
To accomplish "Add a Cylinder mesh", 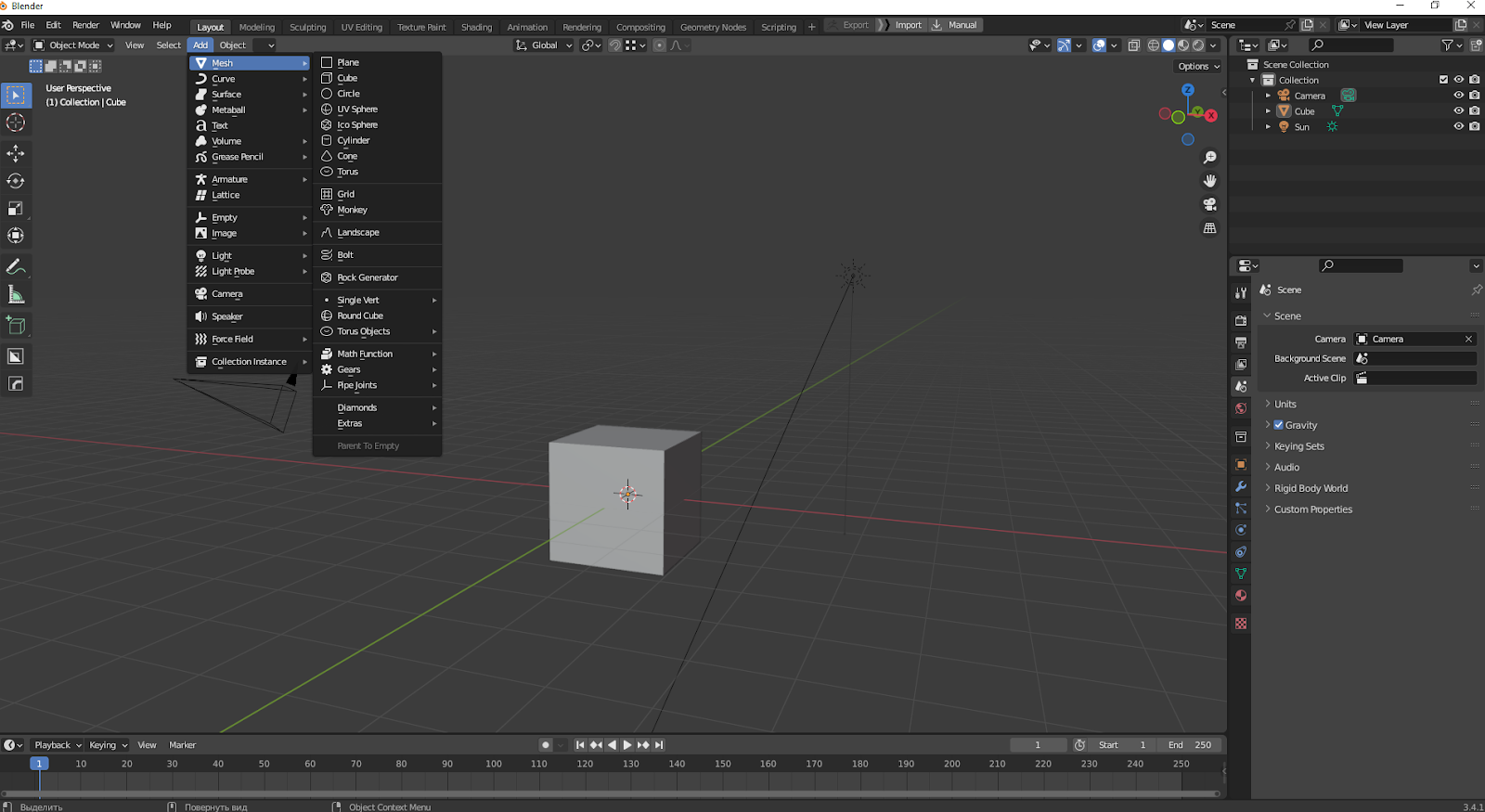I will [377, 140].
